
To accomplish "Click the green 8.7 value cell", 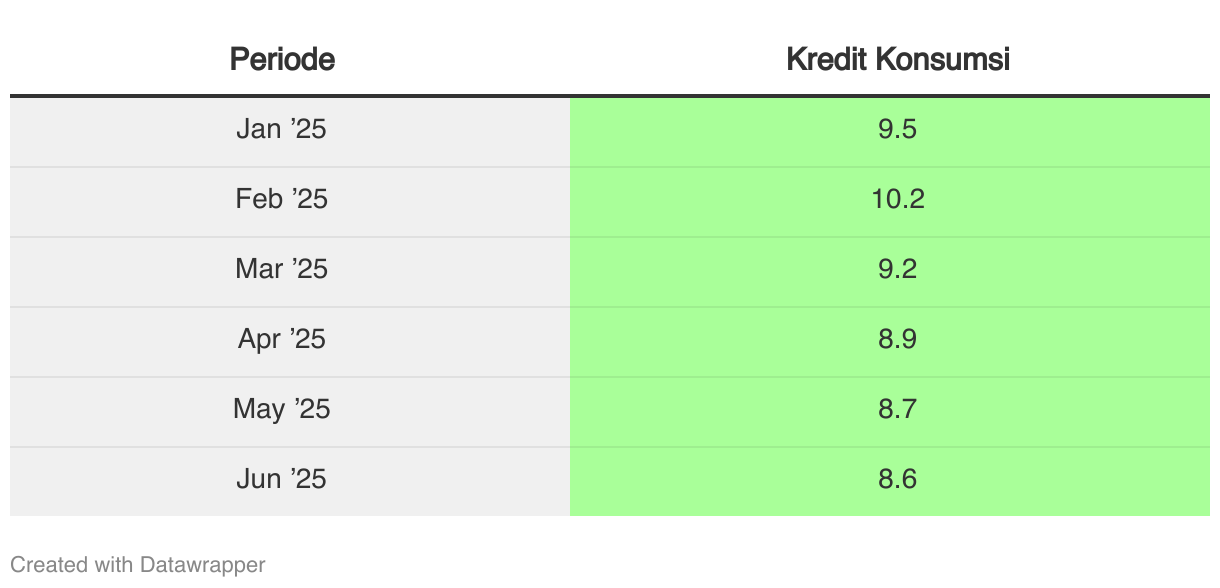I will click(x=890, y=412).
